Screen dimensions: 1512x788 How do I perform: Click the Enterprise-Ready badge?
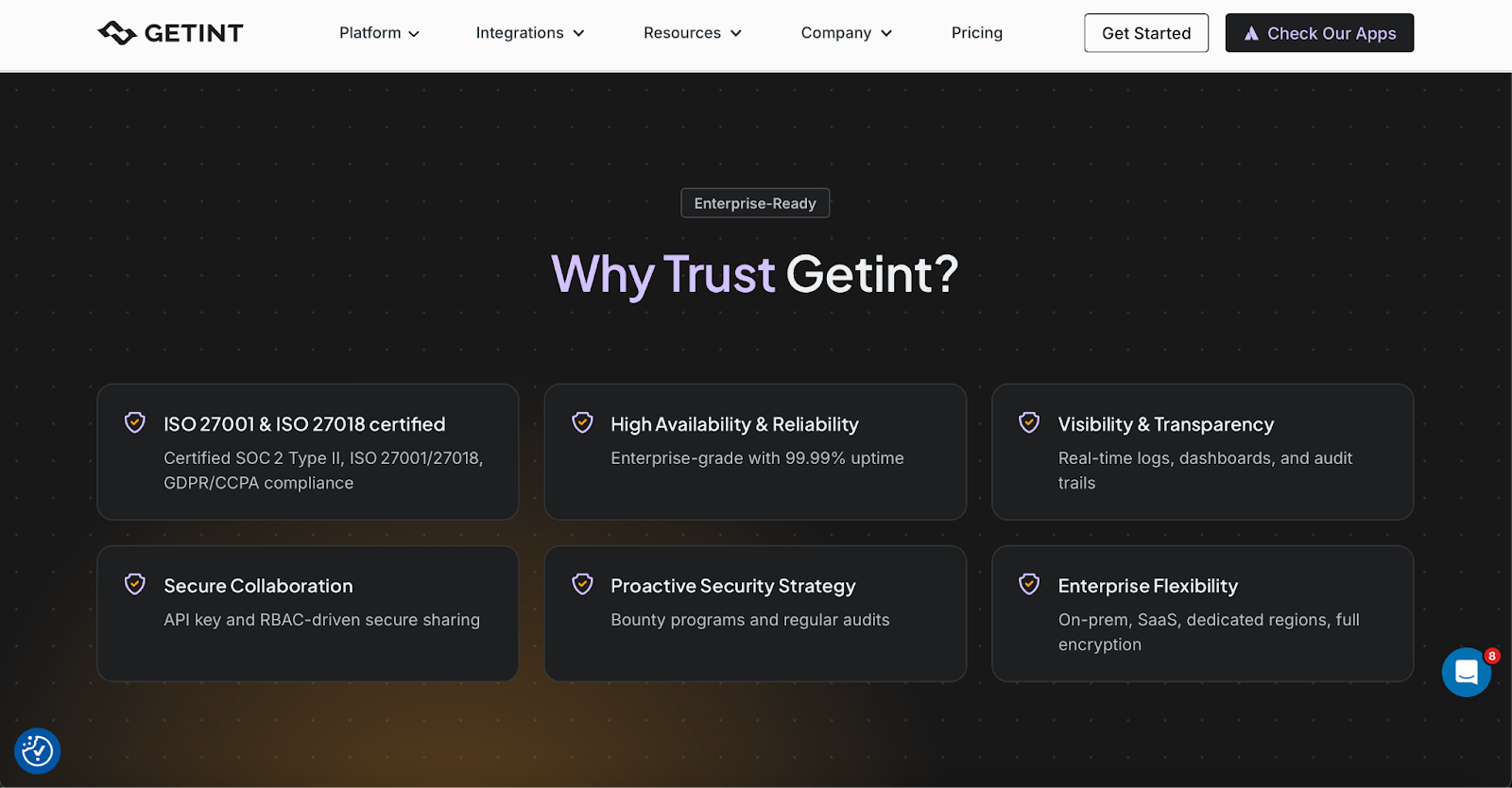pos(755,203)
